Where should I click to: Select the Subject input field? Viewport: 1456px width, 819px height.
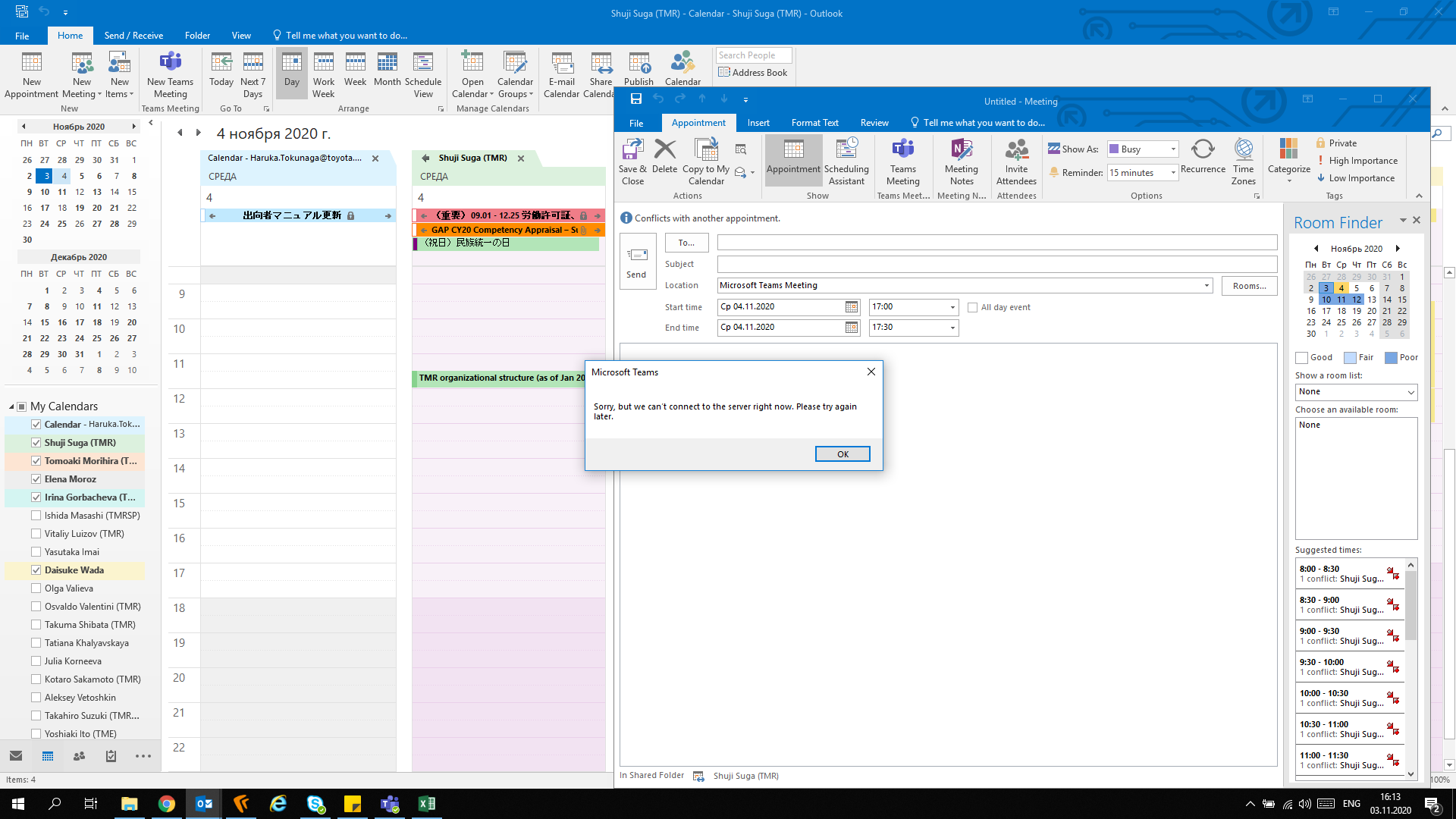click(x=966, y=263)
